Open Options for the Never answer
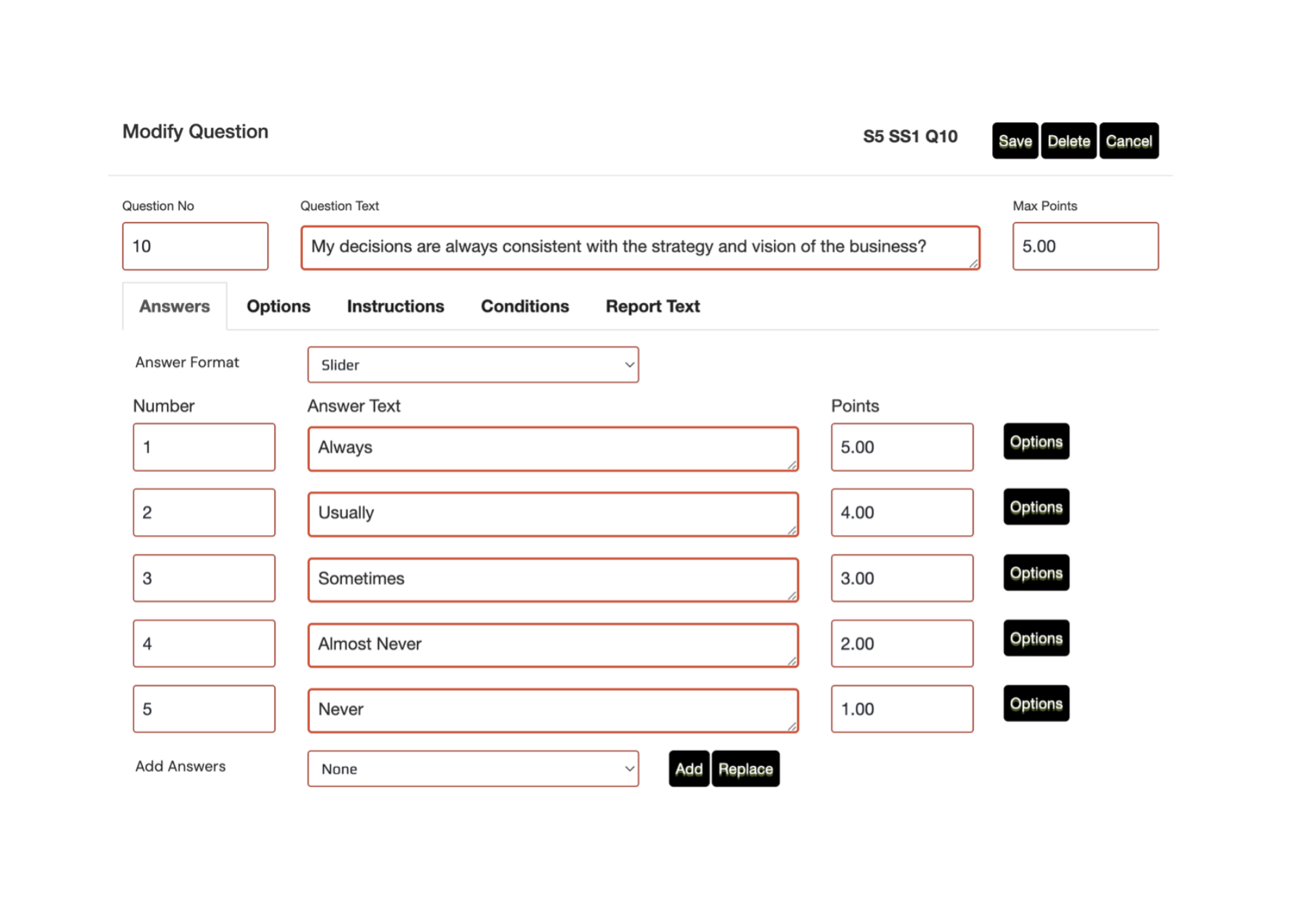 [x=1036, y=704]
